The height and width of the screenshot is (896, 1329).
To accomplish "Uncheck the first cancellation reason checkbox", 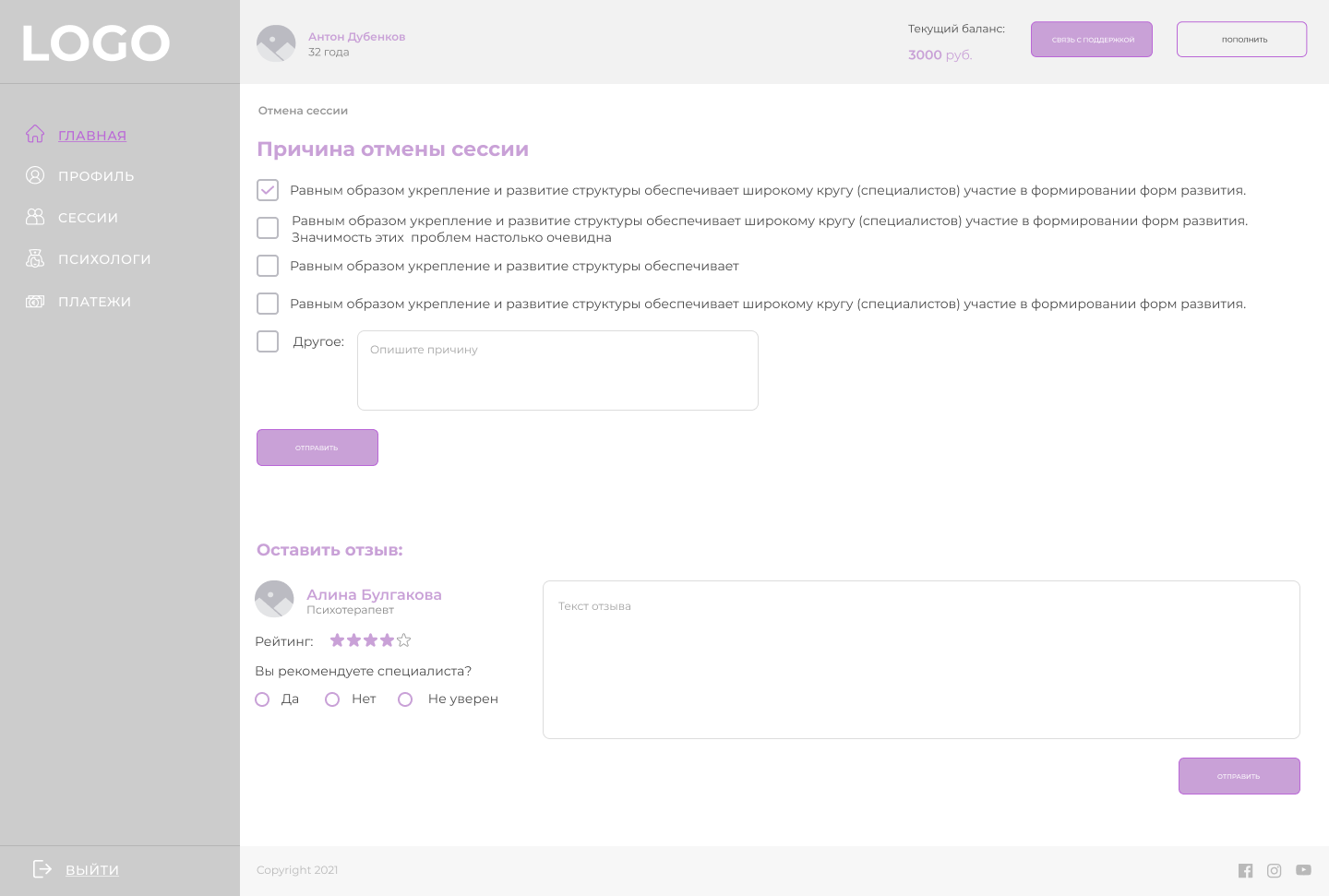I will point(268,190).
